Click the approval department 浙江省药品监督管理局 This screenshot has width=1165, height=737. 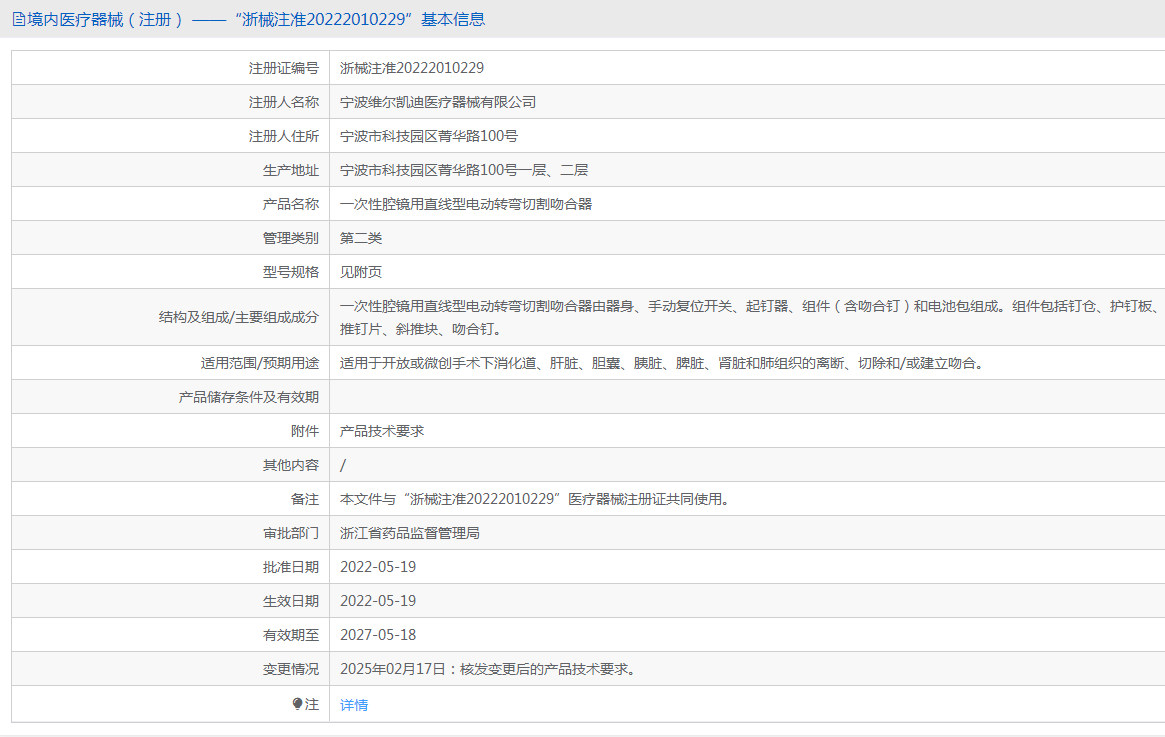(x=410, y=533)
